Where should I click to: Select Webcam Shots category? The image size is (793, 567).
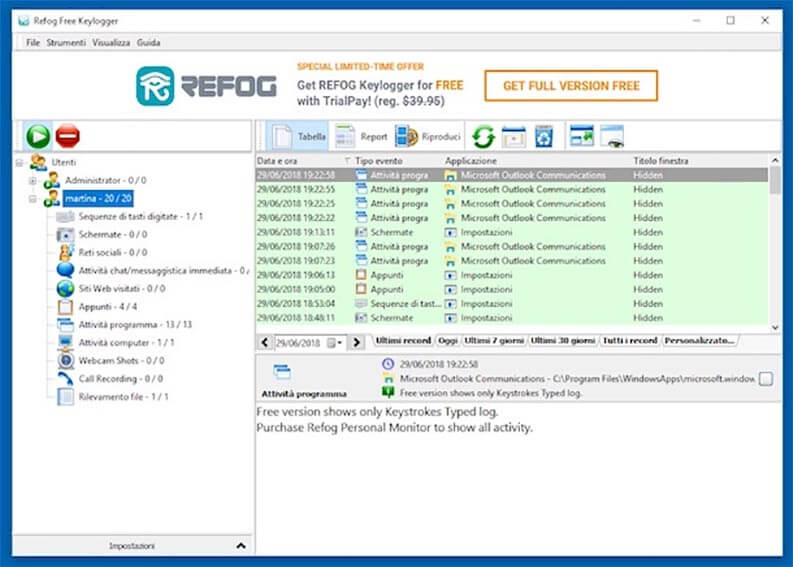121,361
